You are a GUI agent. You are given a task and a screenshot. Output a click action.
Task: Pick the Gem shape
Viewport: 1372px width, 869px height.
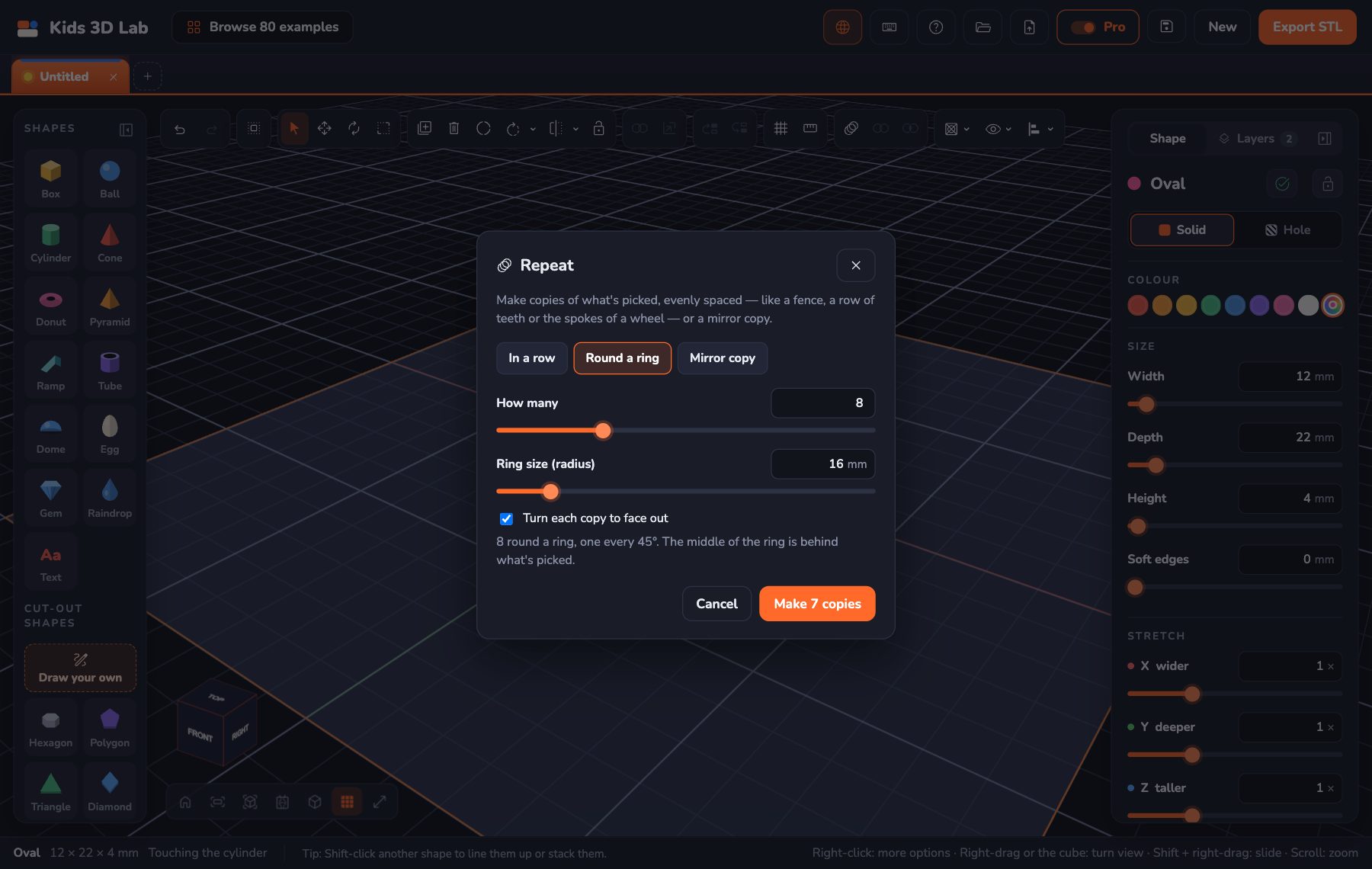(50, 498)
